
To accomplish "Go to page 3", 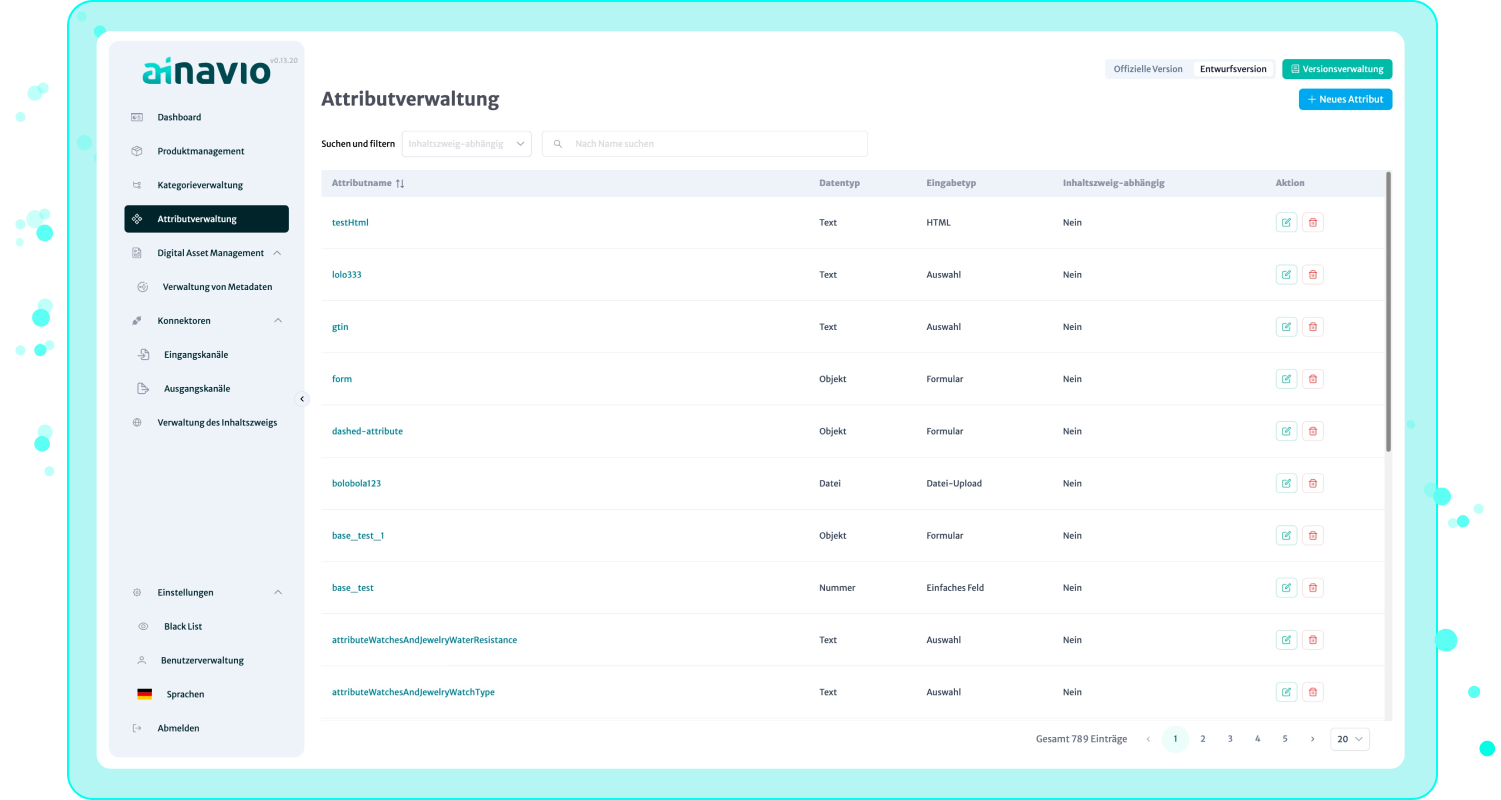I will coord(1230,739).
